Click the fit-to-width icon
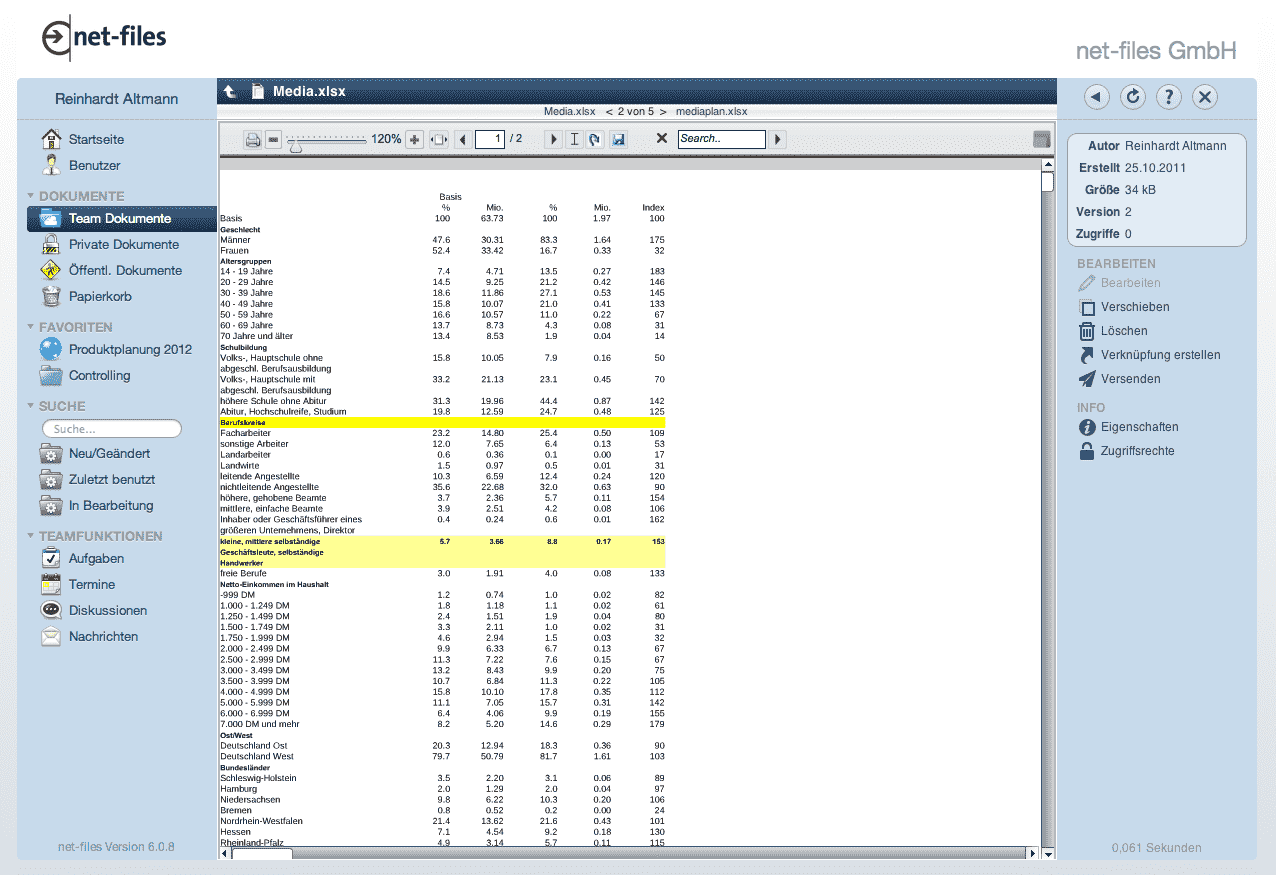 (x=438, y=140)
